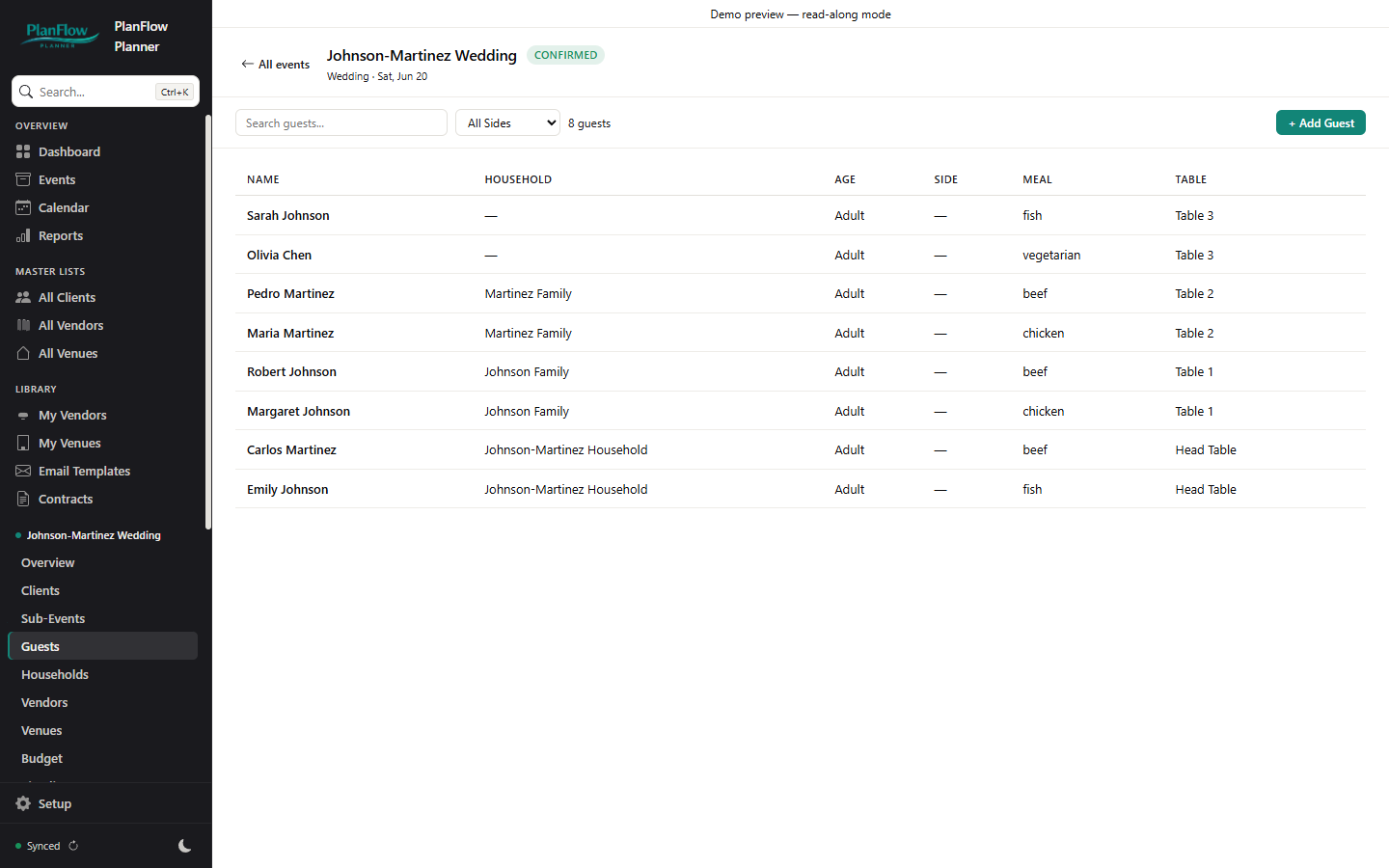Click the Add Guest button
The width and height of the screenshot is (1389, 868).
(x=1321, y=122)
